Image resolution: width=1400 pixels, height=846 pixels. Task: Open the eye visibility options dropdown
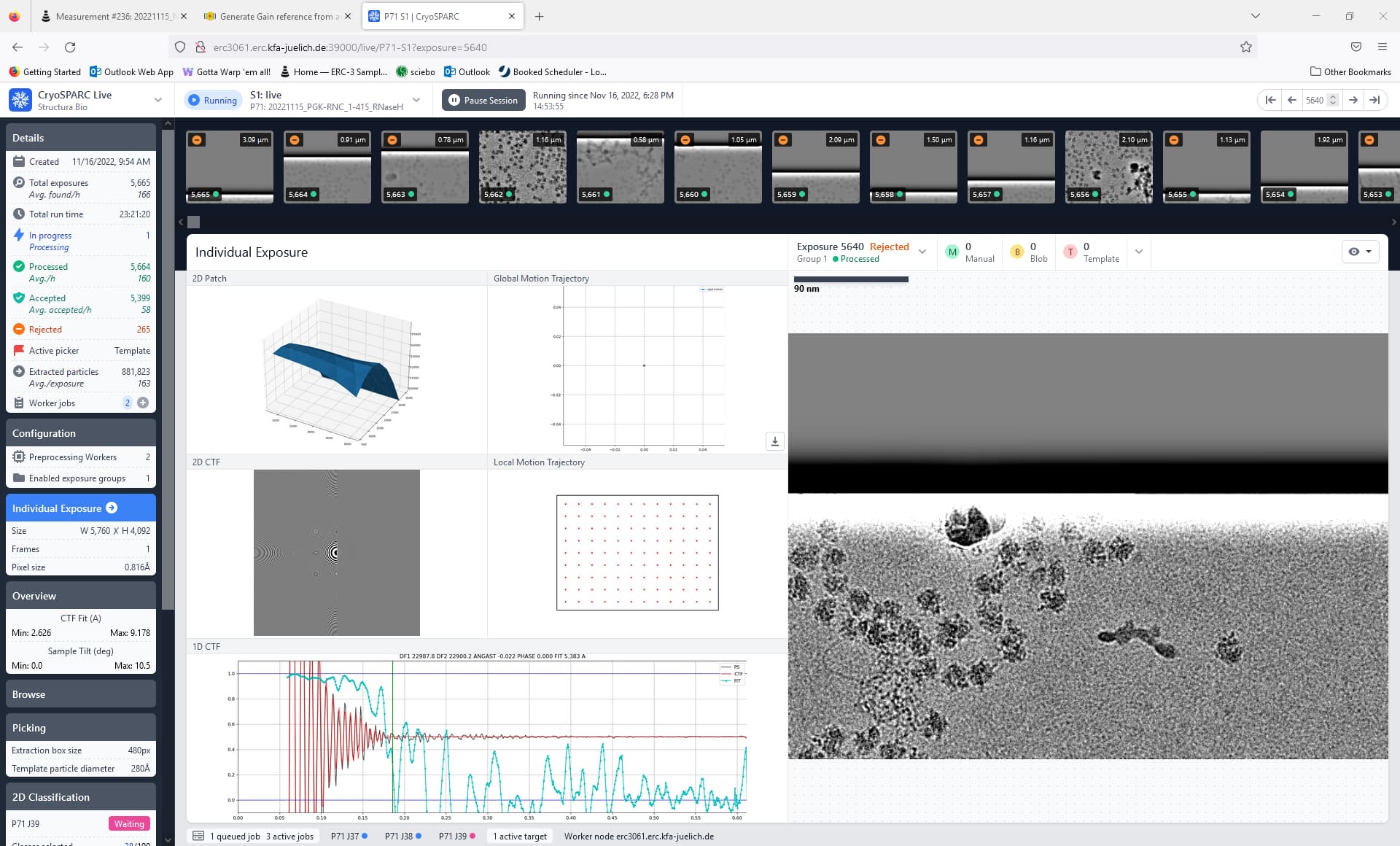coord(1360,252)
